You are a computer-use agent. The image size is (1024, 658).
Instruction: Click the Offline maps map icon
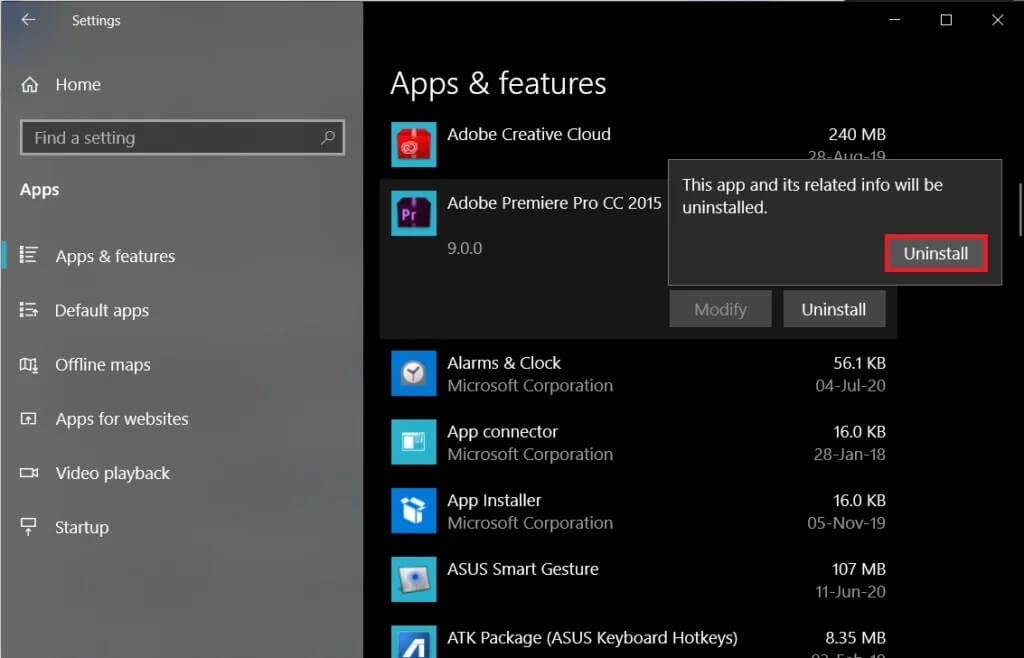(29, 364)
